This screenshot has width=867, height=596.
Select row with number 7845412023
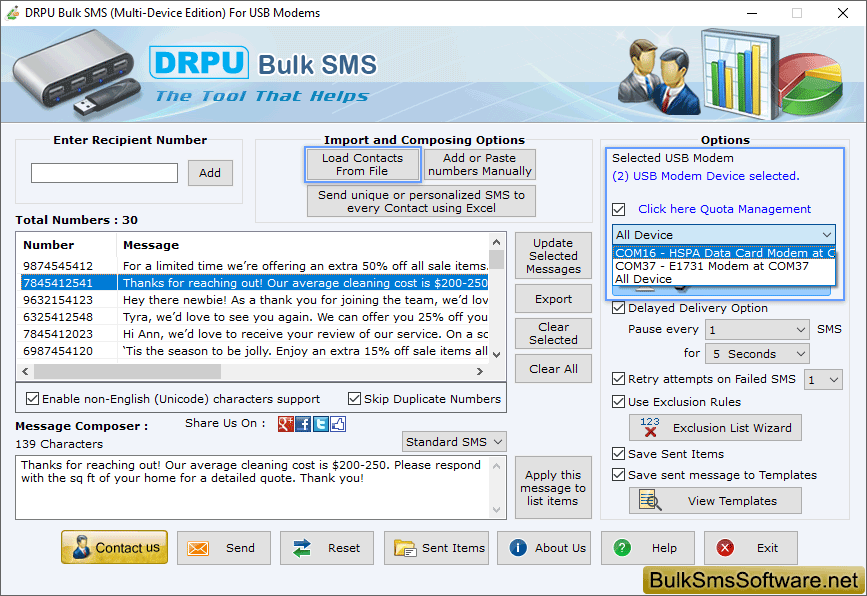click(255, 334)
